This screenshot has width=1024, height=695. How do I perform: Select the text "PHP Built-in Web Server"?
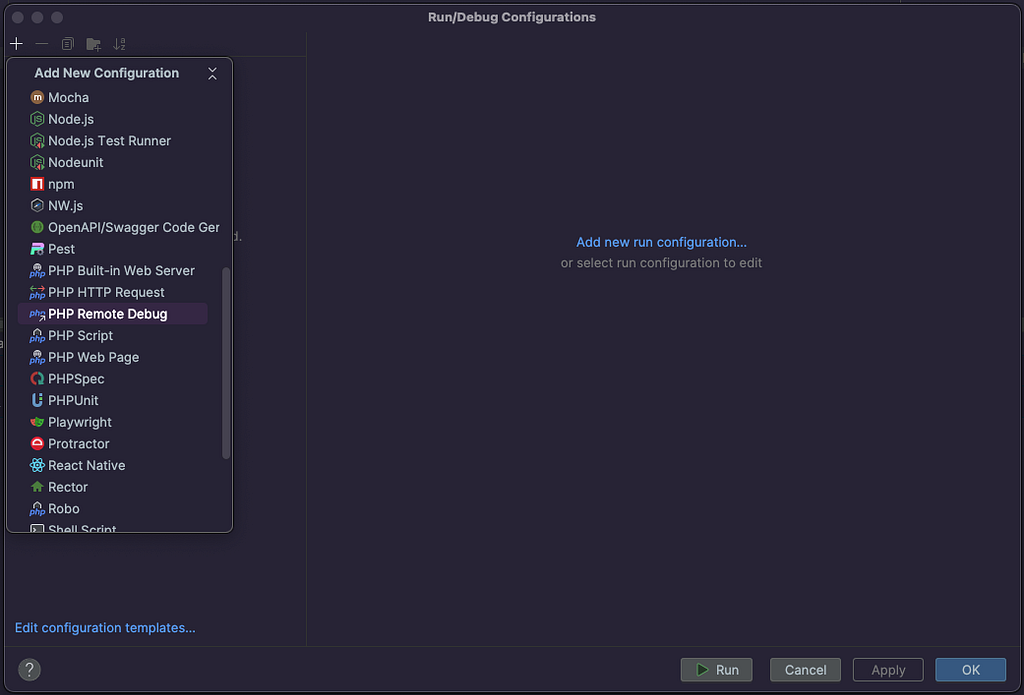pos(121,270)
